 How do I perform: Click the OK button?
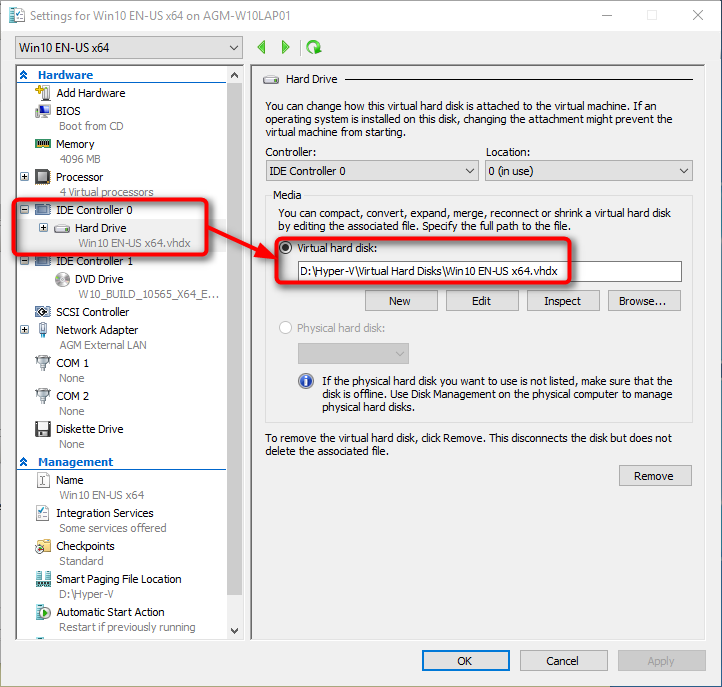pos(466,661)
